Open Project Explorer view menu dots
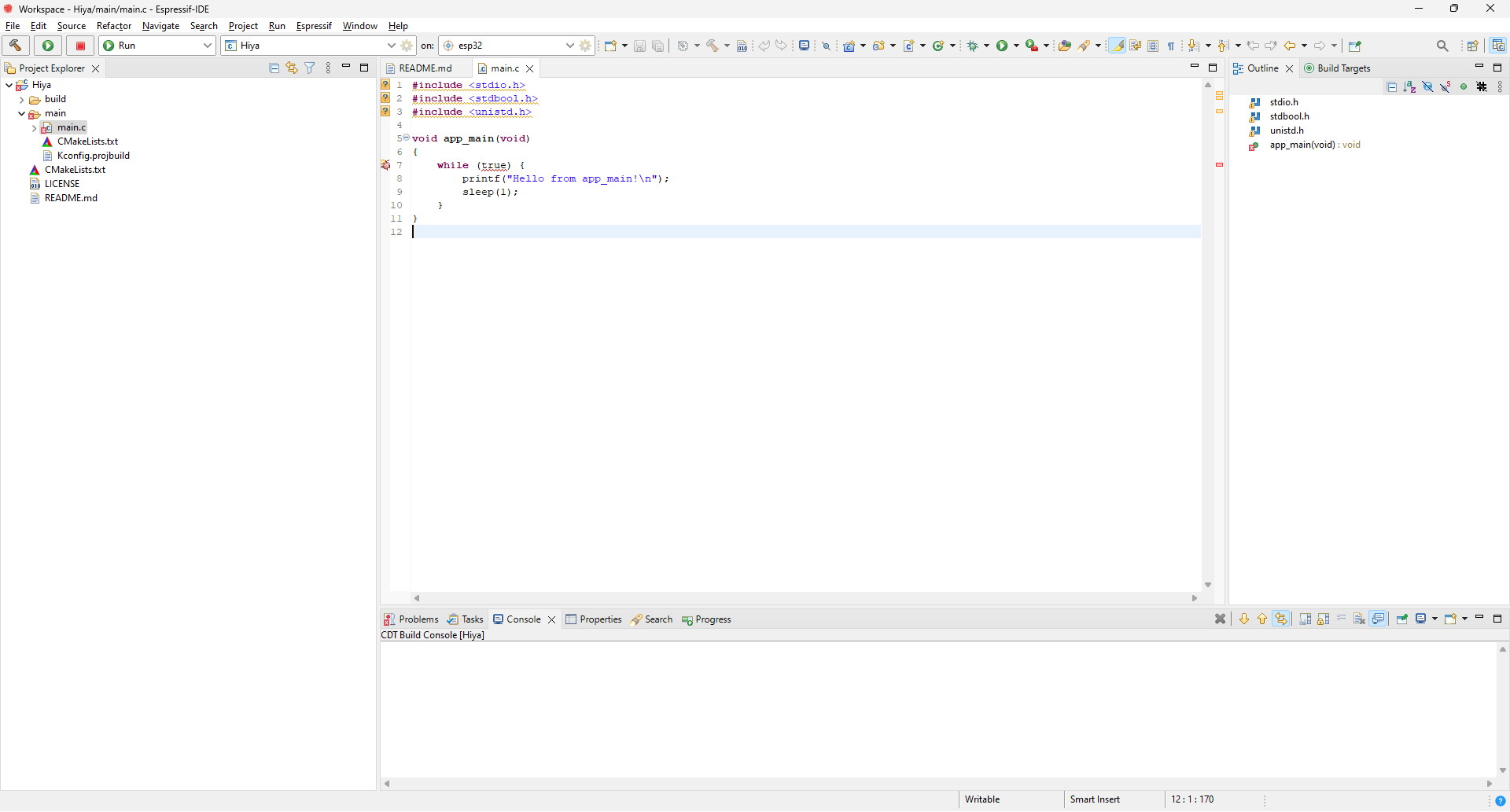1510x812 pixels. coord(329,68)
